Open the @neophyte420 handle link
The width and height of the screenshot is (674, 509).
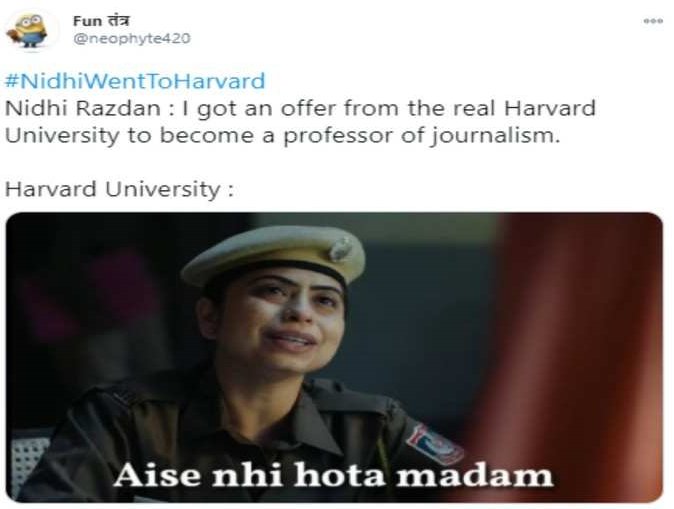[132, 38]
